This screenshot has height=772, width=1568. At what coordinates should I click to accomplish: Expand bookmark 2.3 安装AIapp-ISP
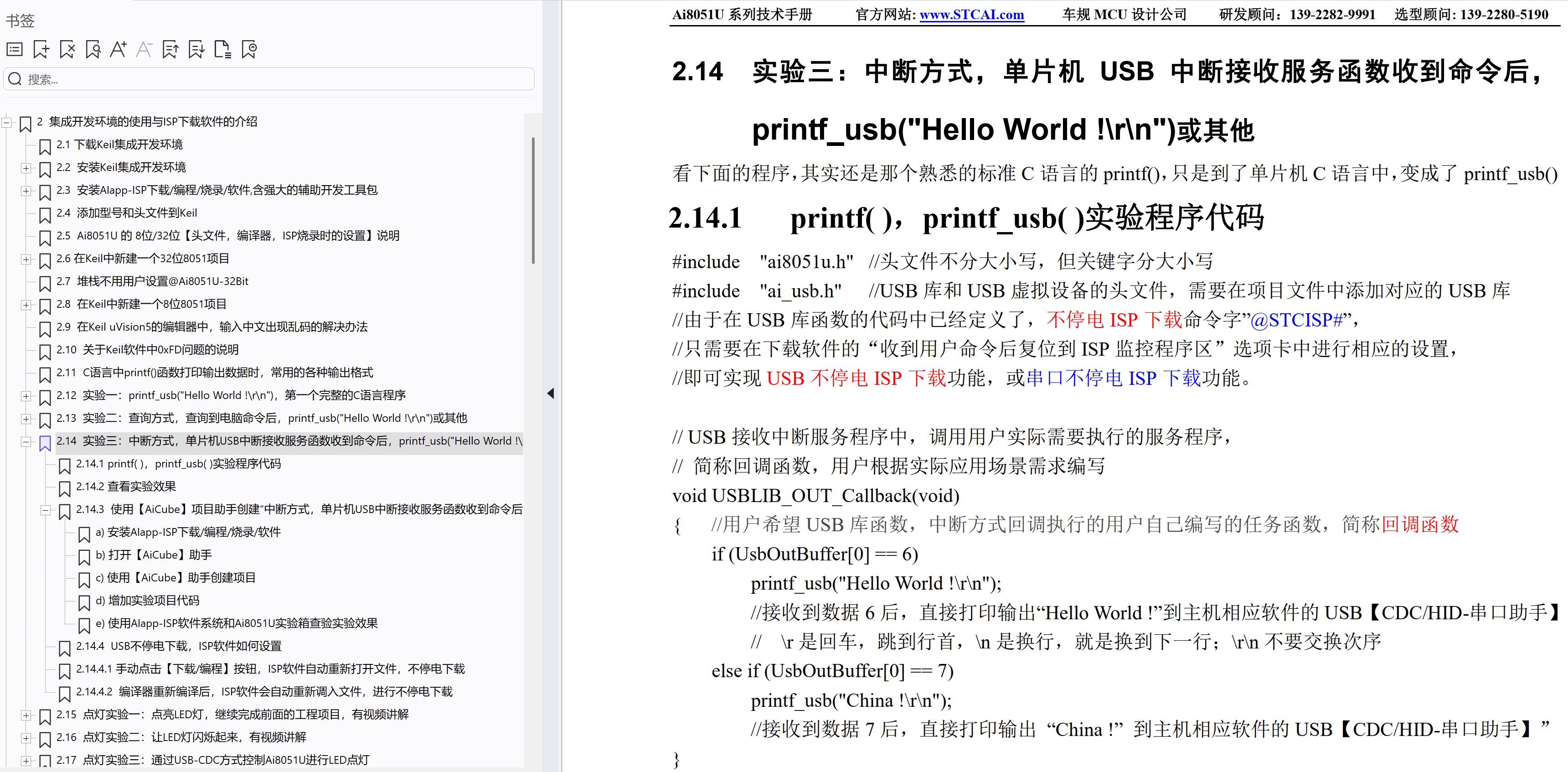point(26,191)
